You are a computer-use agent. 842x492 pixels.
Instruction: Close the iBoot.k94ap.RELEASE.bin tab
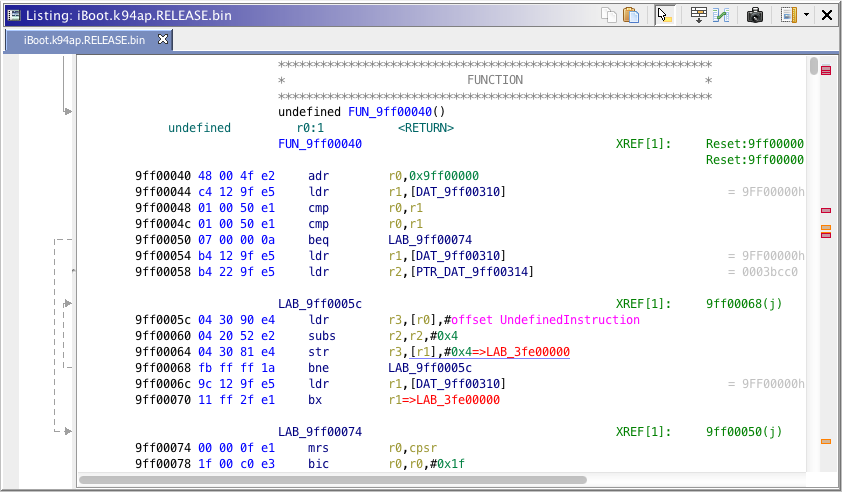click(163, 39)
